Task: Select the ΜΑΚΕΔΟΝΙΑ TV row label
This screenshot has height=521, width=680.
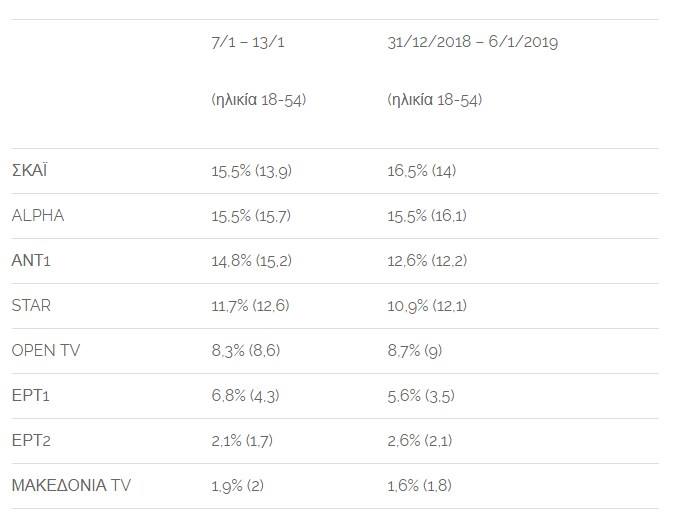Action: tap(71, 486)
